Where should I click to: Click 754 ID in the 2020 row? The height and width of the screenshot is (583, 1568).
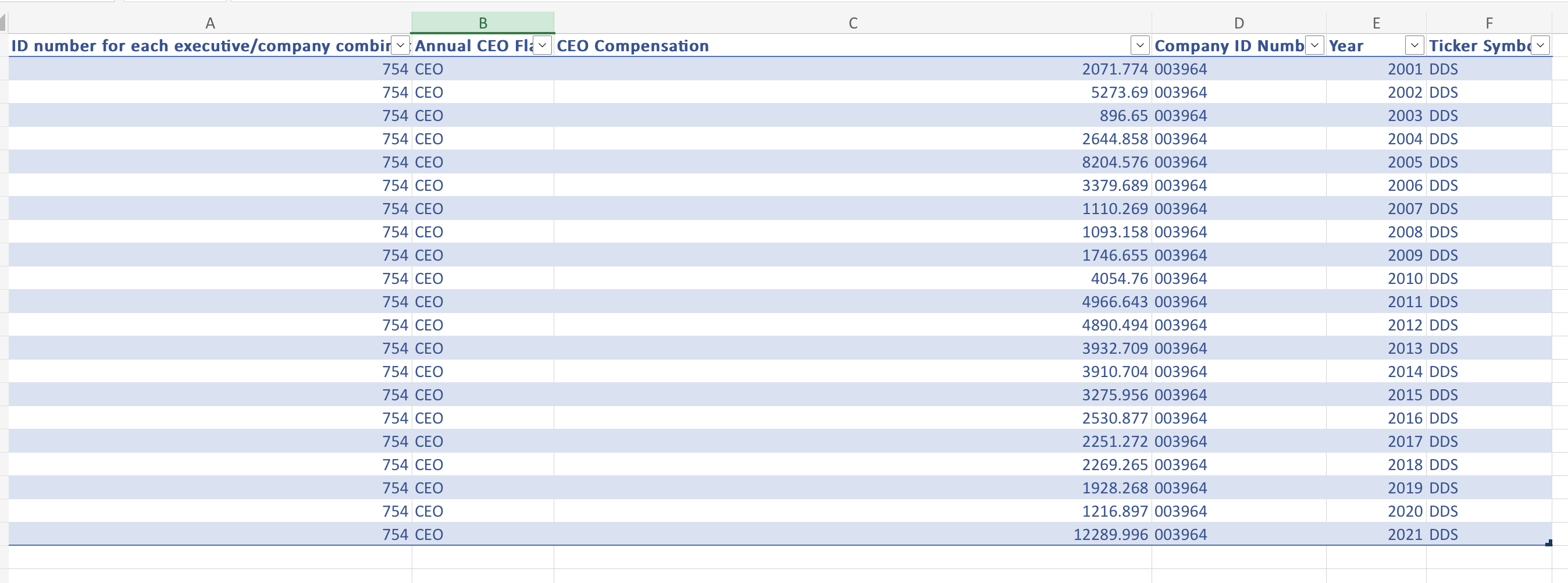tap(395, 511)
